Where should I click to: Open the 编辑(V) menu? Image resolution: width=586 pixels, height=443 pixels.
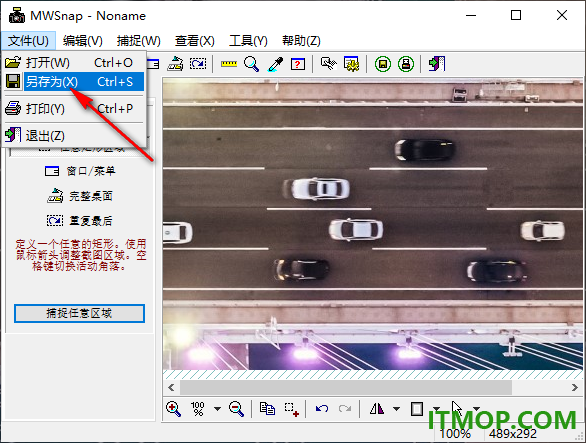coord(83,40)
